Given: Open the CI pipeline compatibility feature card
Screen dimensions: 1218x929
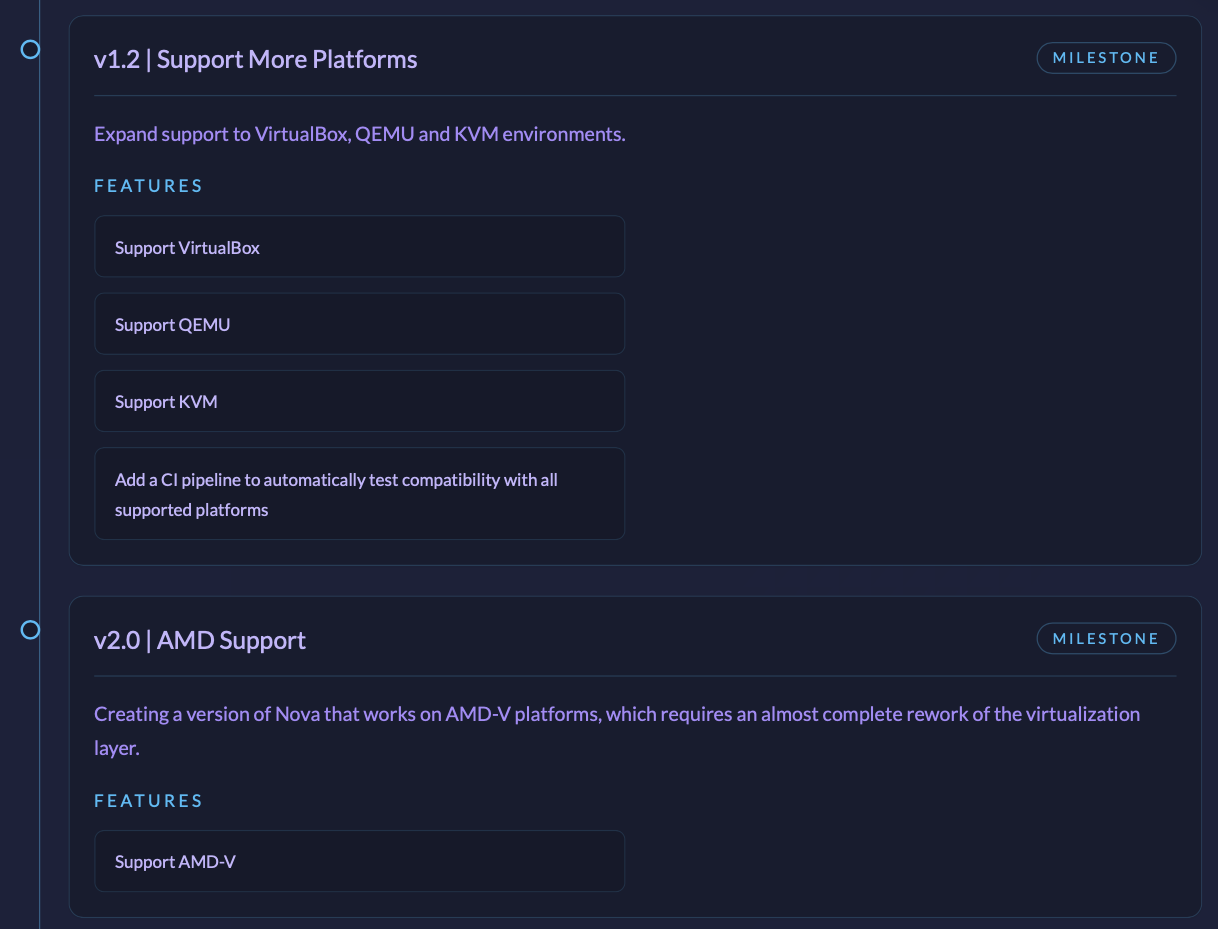Looking at the screenshot, I should pos(359,494).
